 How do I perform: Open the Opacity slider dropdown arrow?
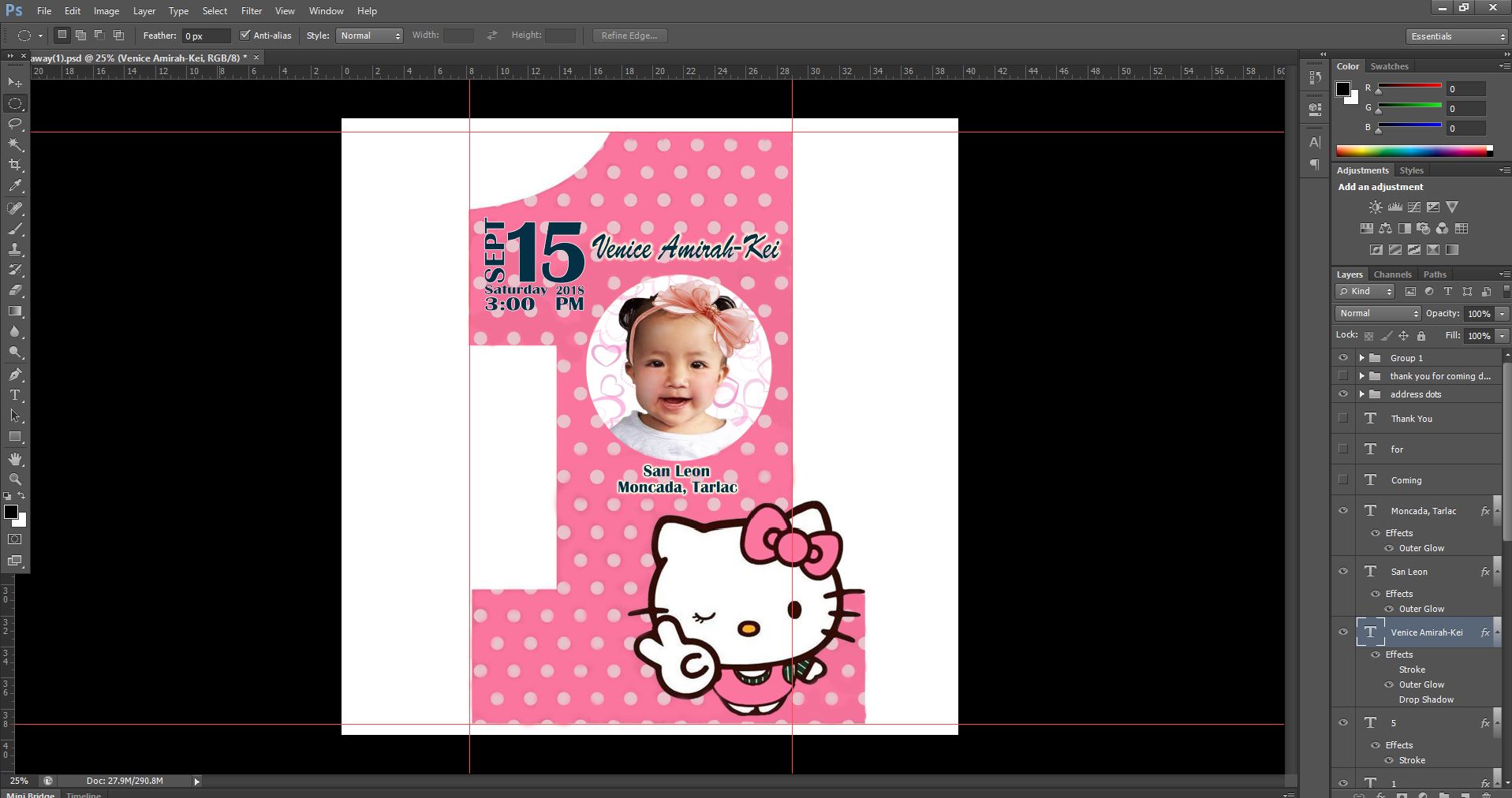click(1503, 314)
